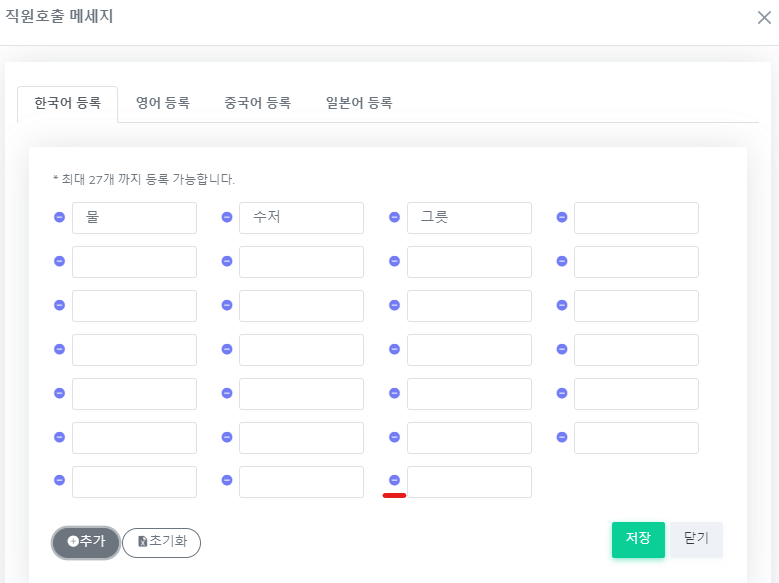The width and height of the screenshot is (779, 583).
Task: Click the input field containing '물'
Action: [x=134, y=218]
